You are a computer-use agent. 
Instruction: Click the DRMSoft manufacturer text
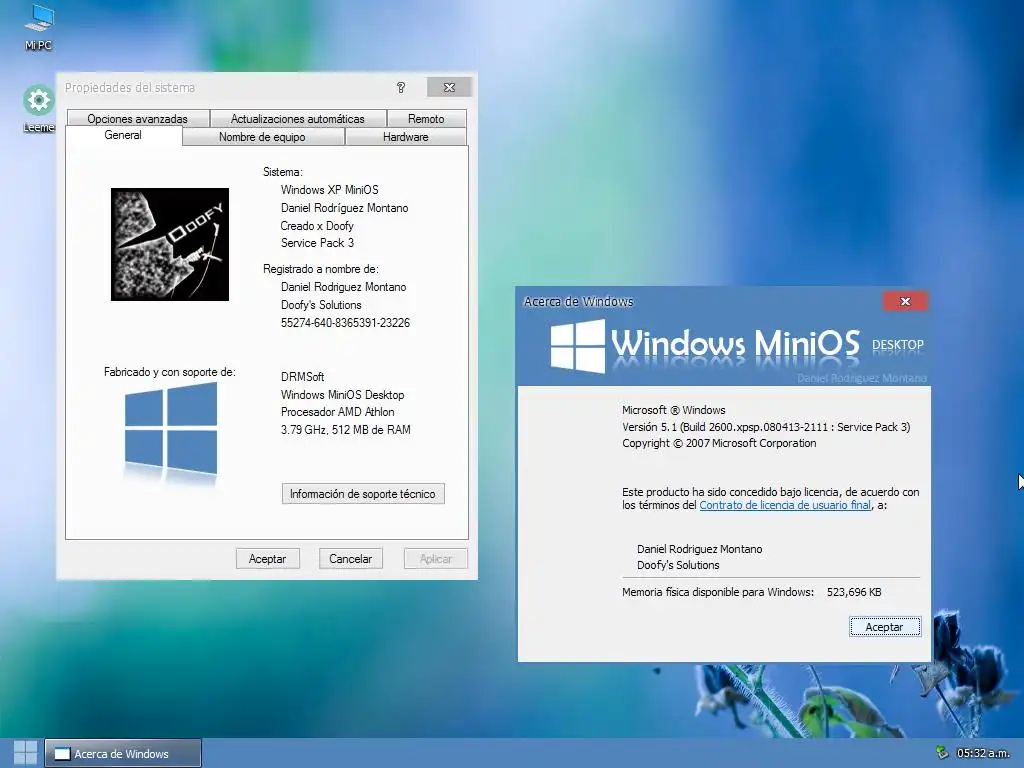[302, 377]
